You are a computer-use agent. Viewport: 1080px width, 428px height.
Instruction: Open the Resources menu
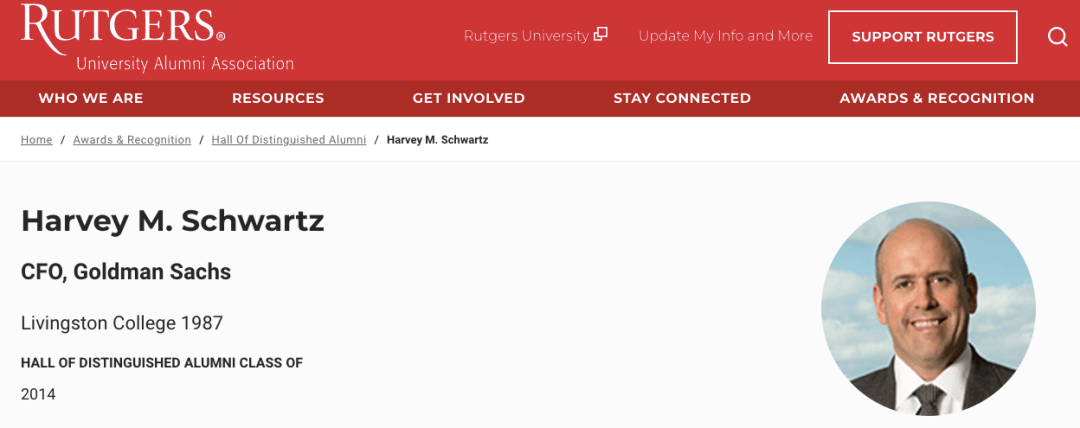pos(278,98)
